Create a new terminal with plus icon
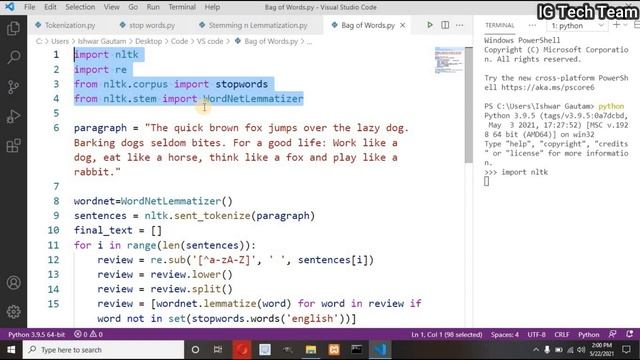Image resolution: width=640 pixels, height=360 pixels. 616,25
